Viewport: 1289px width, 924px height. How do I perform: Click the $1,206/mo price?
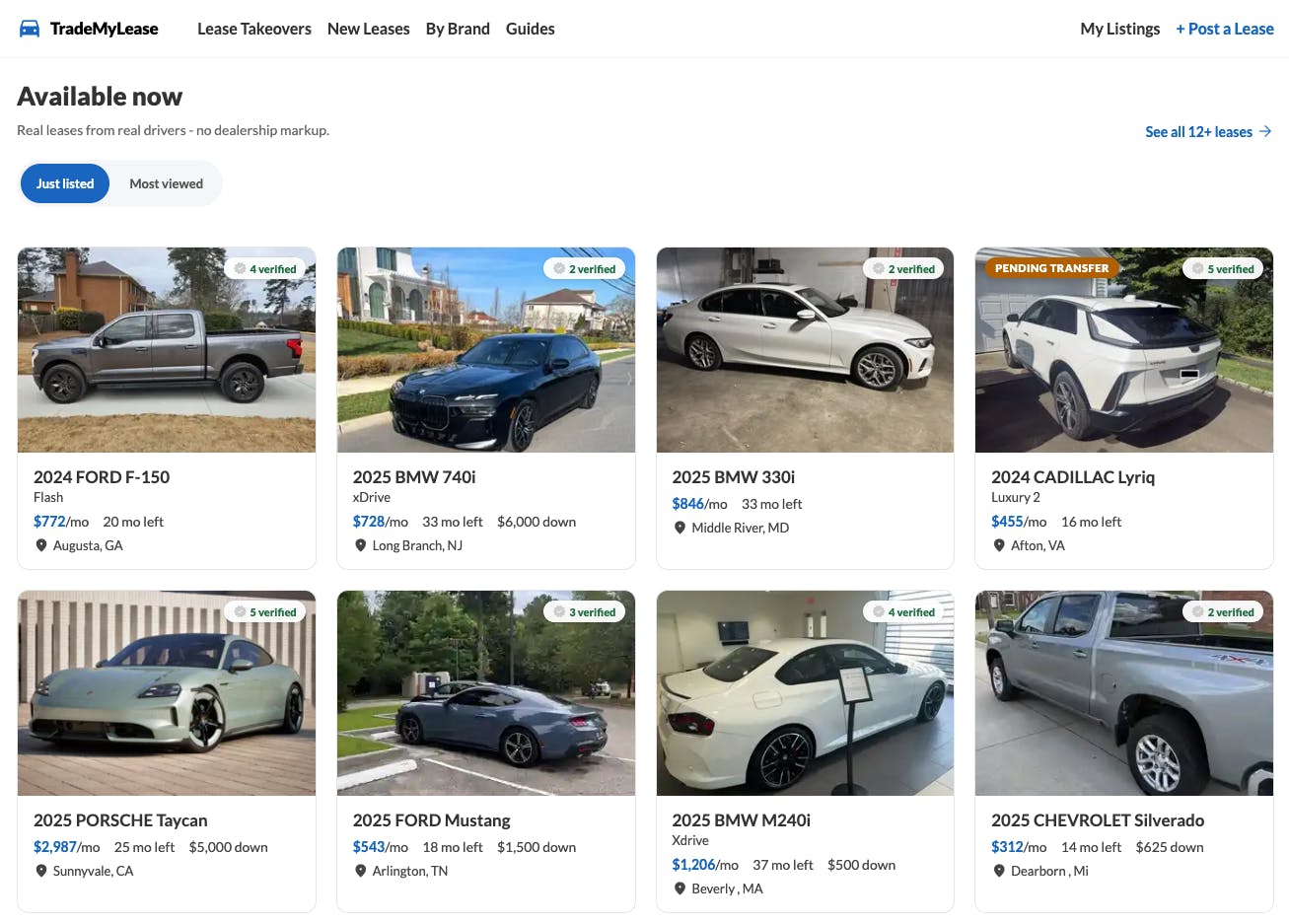pos(705,865)
